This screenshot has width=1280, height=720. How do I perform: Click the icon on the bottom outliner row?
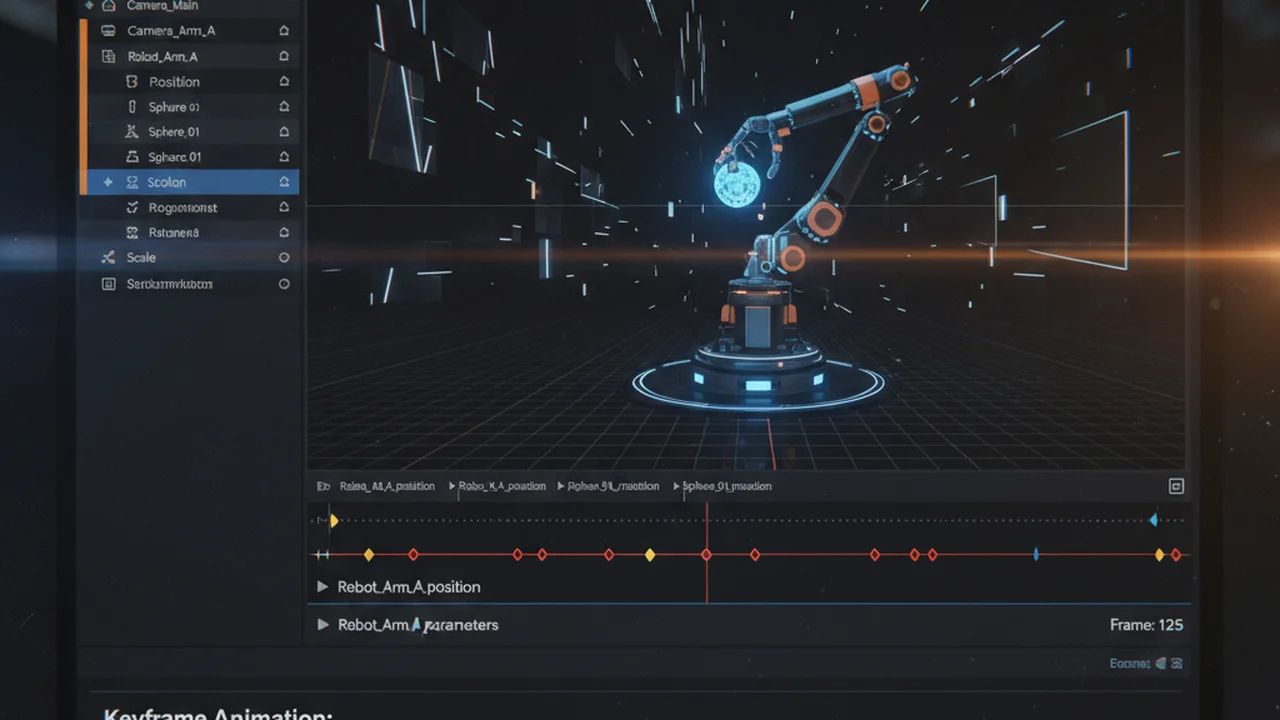[x=109, y=284]
